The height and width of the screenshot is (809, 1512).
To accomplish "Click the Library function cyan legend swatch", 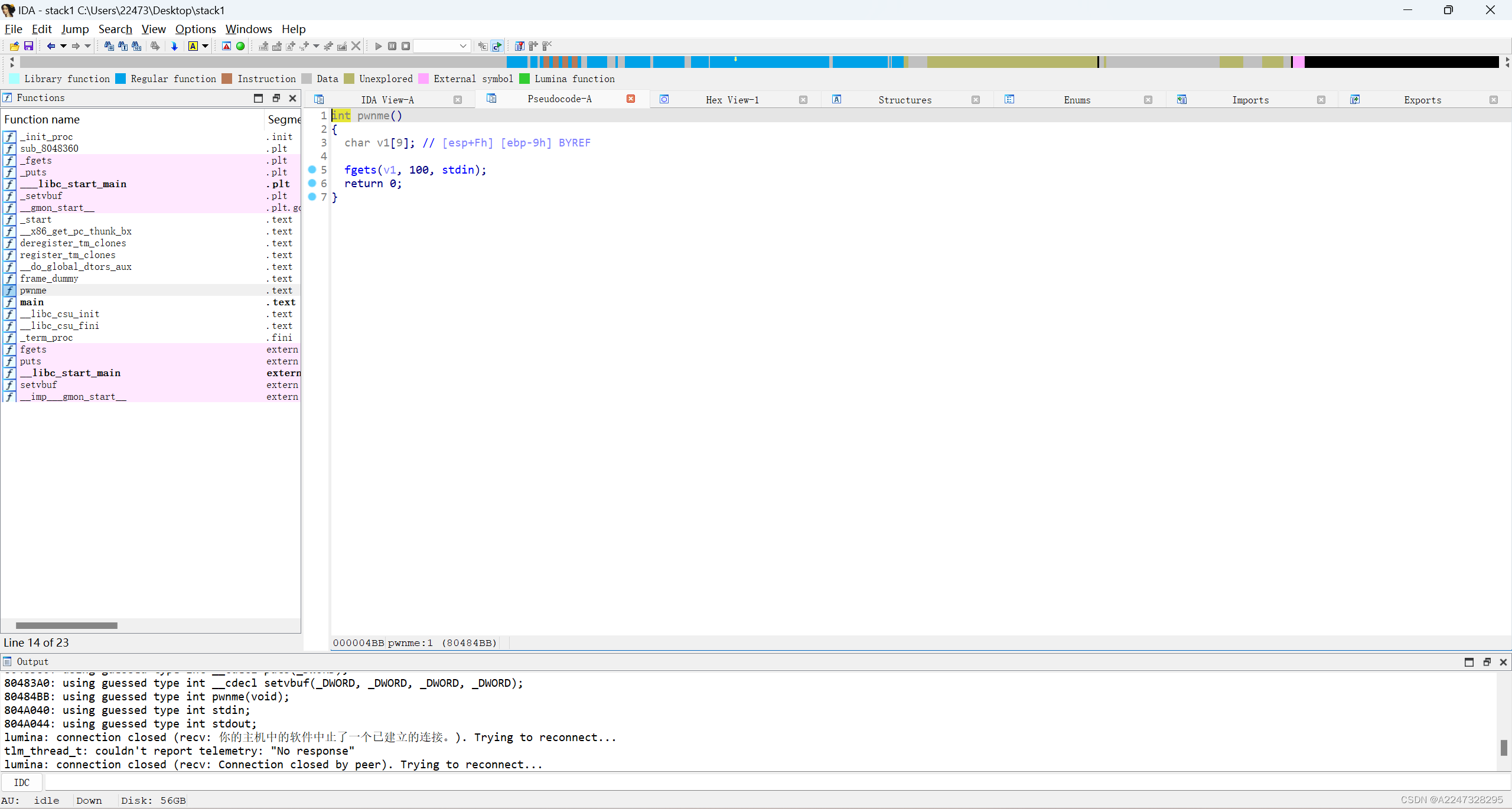I will 14,79.
